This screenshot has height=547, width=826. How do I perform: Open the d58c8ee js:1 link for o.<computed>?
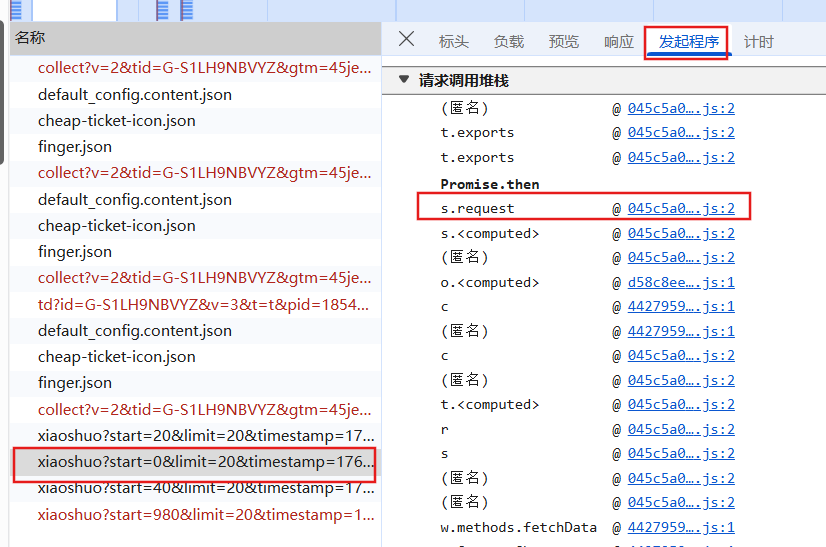tap(680, 283)
